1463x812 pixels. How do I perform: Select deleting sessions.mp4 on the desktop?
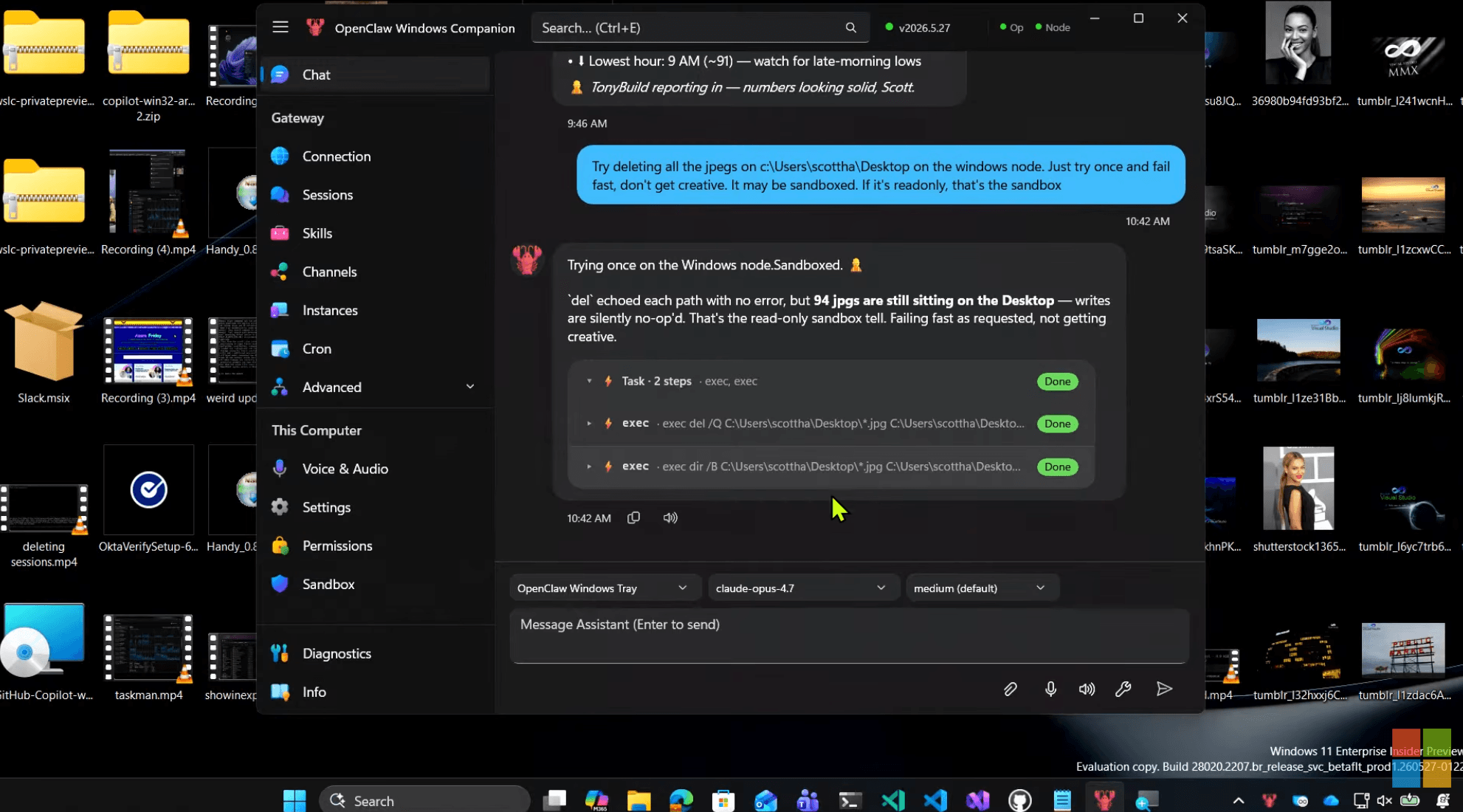coord(44,525)
